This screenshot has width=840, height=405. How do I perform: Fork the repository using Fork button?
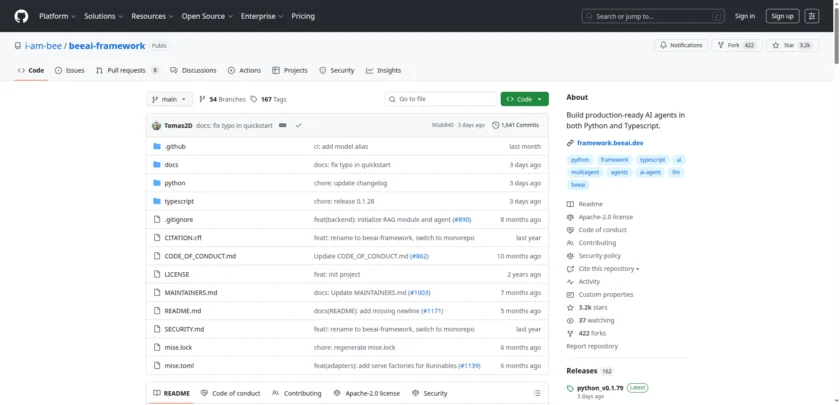(737, 46)
